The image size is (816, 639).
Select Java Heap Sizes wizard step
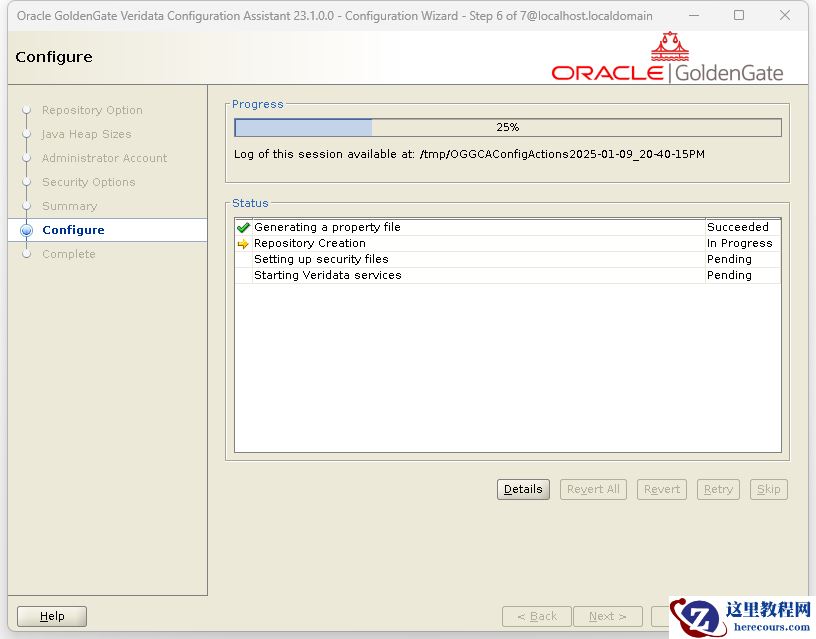click(x=86, y=134)
